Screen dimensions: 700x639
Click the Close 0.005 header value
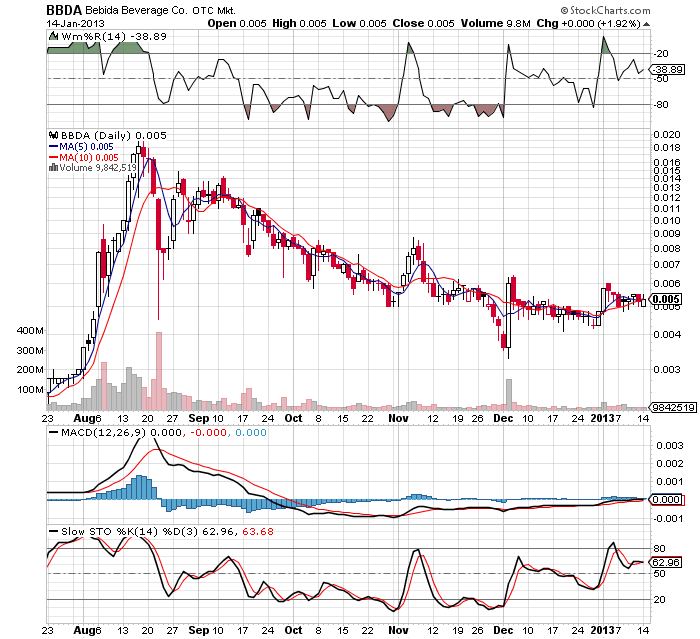coord(423,23)
